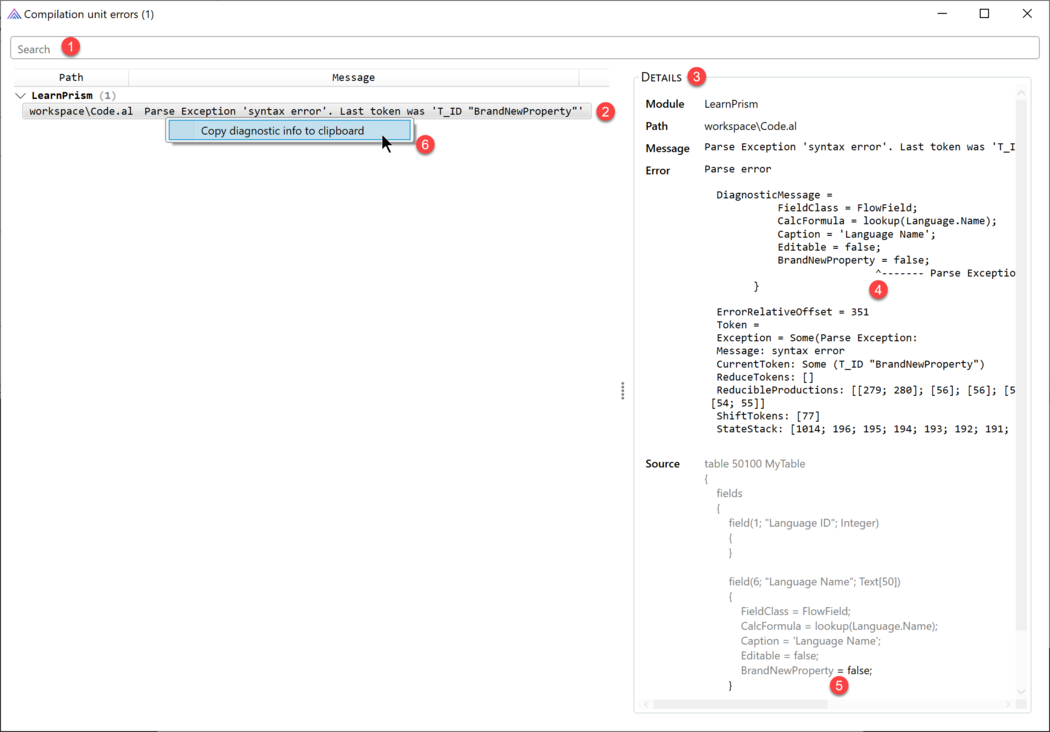Click the Module value 'LearnPrism' in Details
Image resolution: width=1050 pixels, height=732 pixels.
[x=731, y=104]
